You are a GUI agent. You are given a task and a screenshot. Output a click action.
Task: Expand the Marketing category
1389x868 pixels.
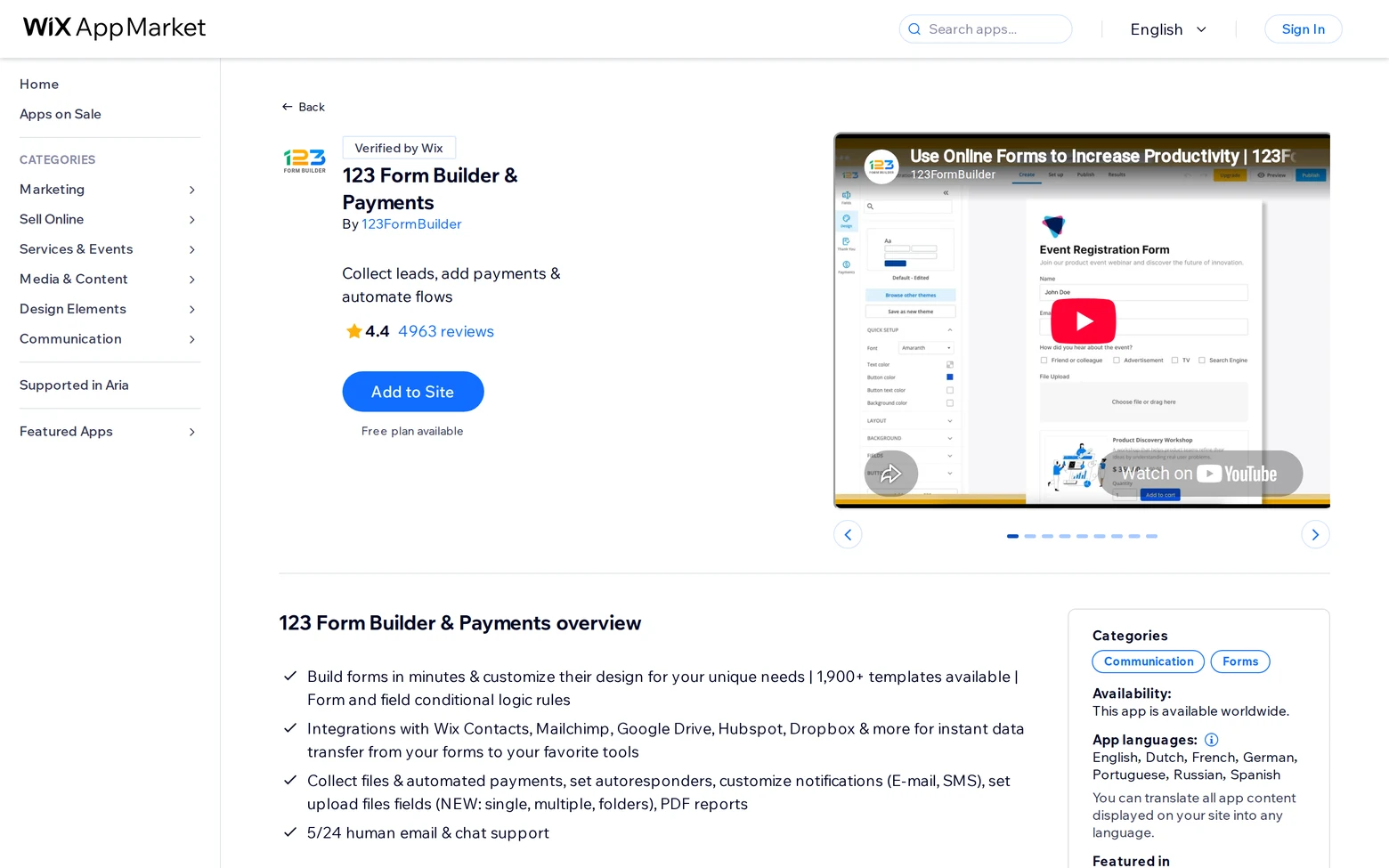point(191,190)
